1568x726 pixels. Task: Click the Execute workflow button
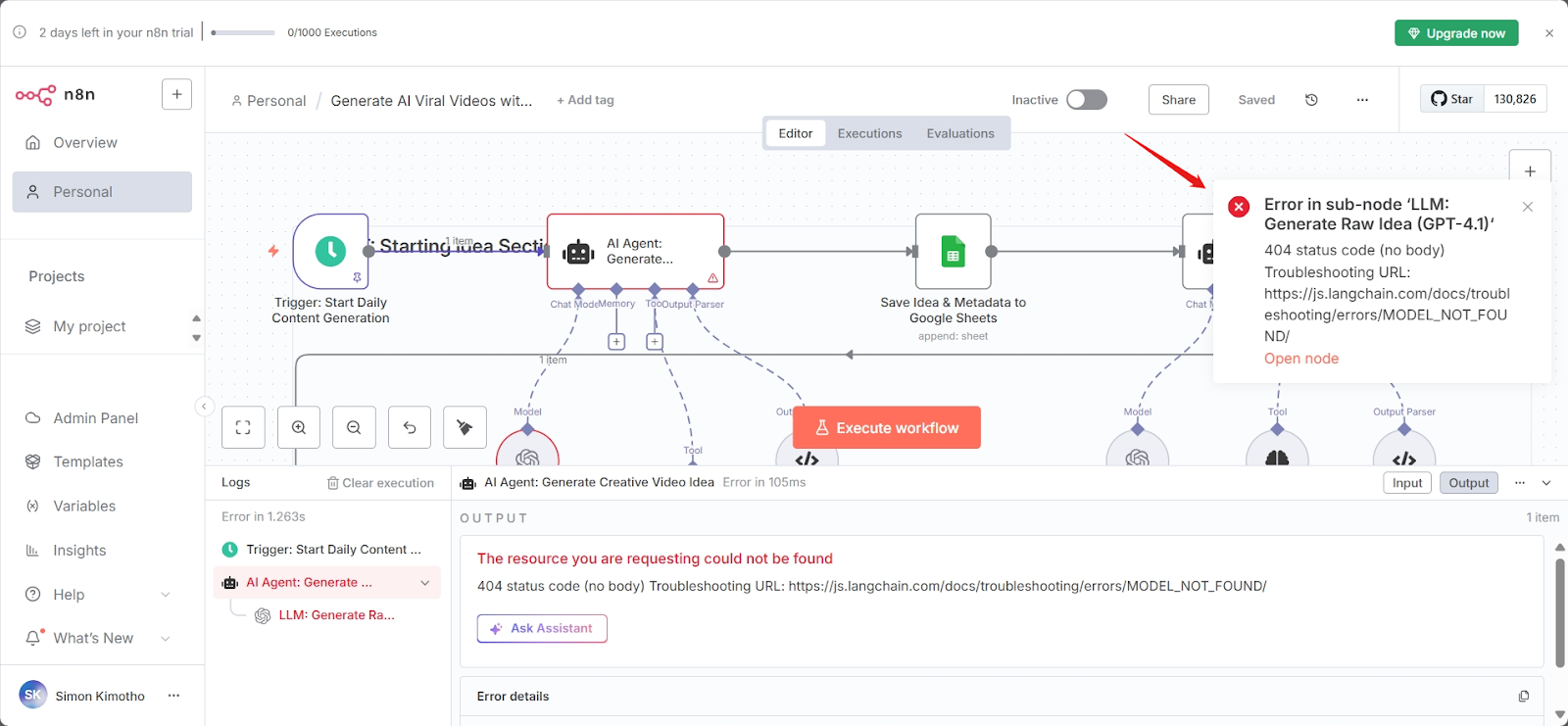[x=886, y=428]
